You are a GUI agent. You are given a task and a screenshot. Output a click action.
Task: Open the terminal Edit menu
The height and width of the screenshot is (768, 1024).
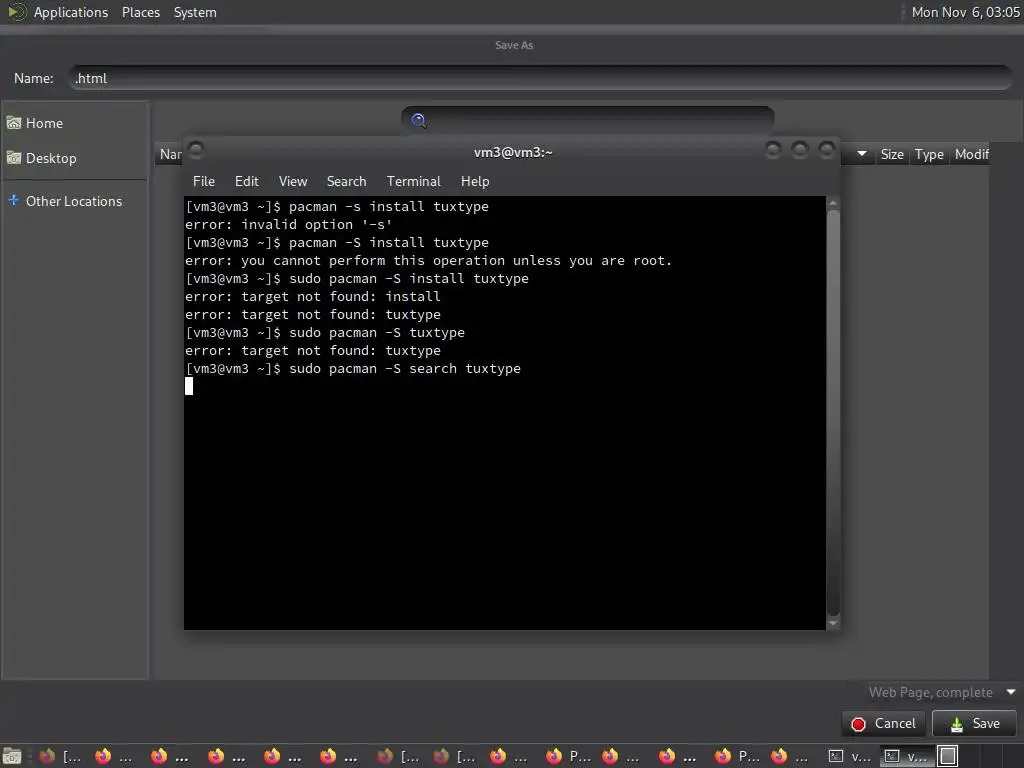tap(246, 182)
